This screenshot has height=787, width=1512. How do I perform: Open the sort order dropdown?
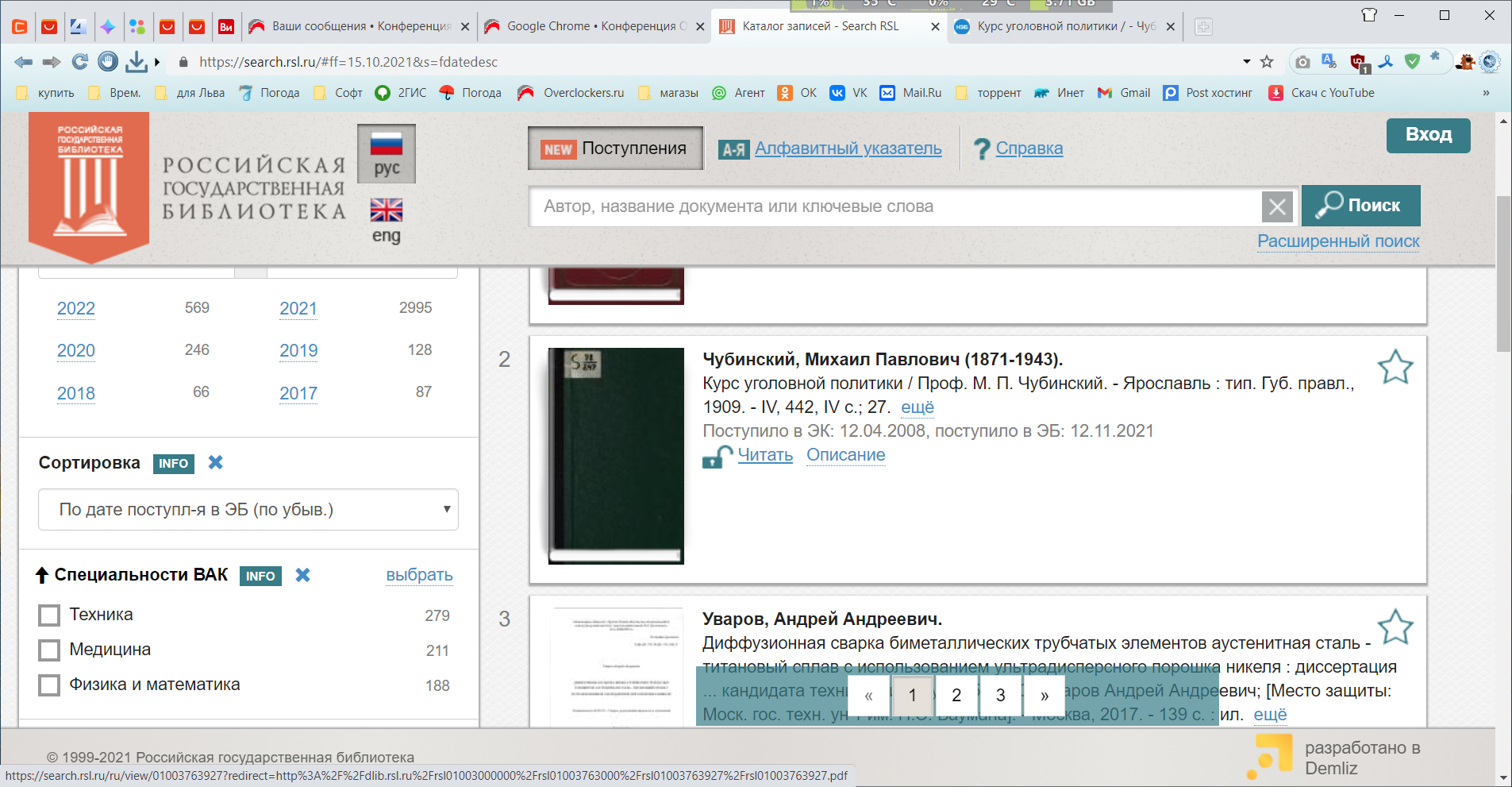tap(248, 510)
